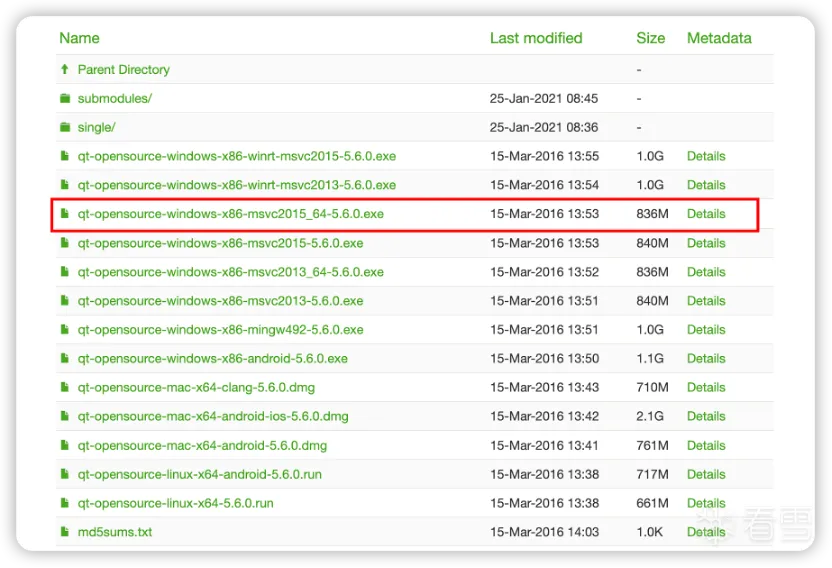The height and width of the screenshot is (568, 832).
Task: Click file icon beside mac-x64-android-5.6.0.dmg
Action: [x=65, y=445]
